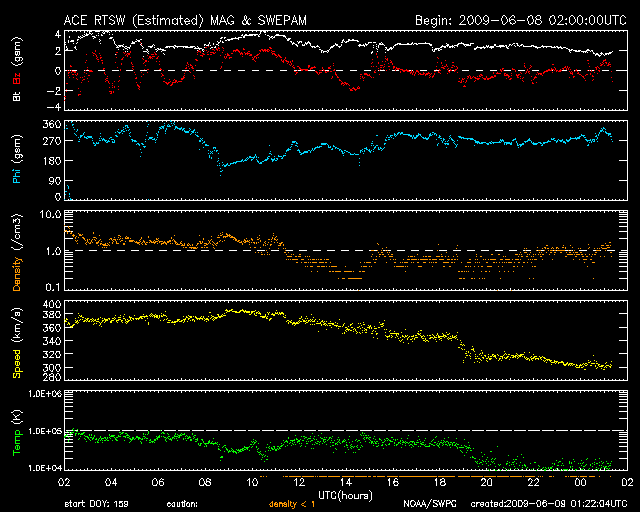Click the '320' tick on the Speed axis
The width and height of the screenshot is (640, 512).
point(52,354)
